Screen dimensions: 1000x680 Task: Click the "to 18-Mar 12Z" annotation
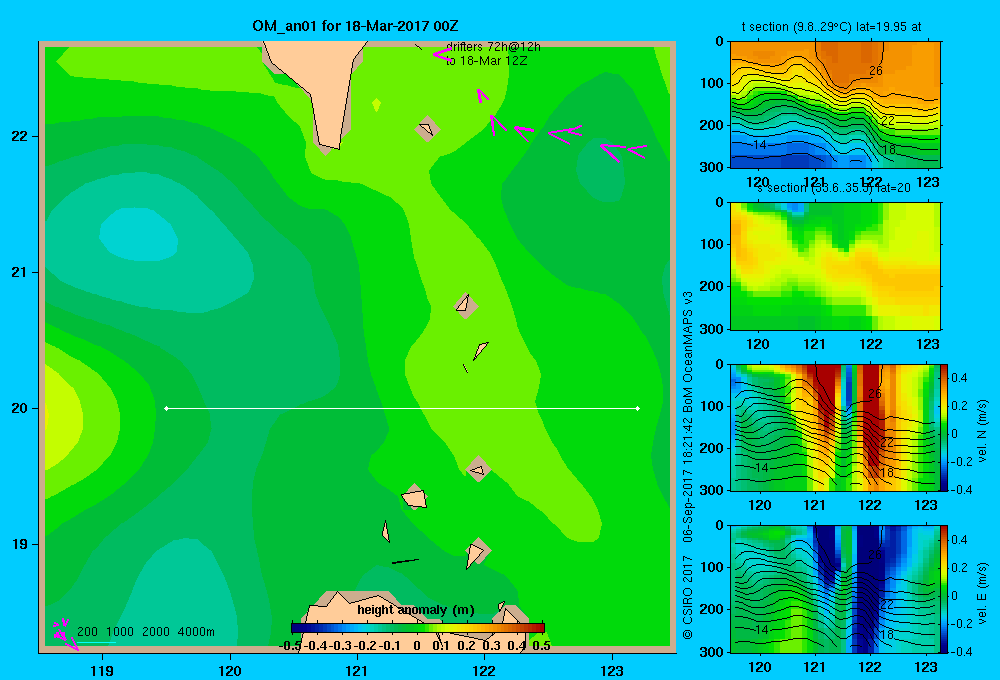click(x=487, y=61)
